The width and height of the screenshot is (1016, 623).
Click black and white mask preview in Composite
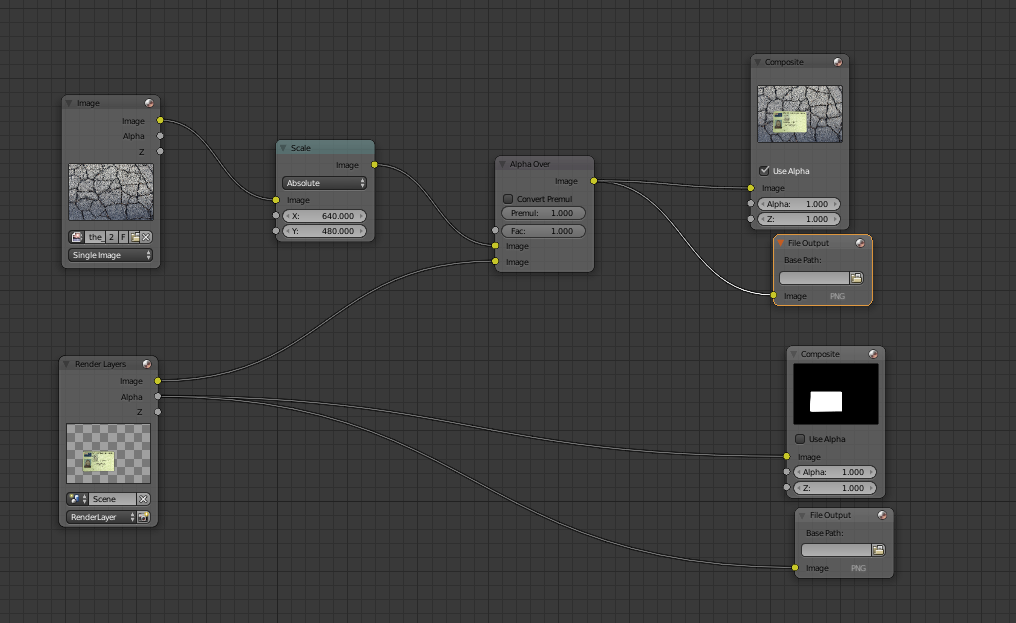tap(836, 394)
